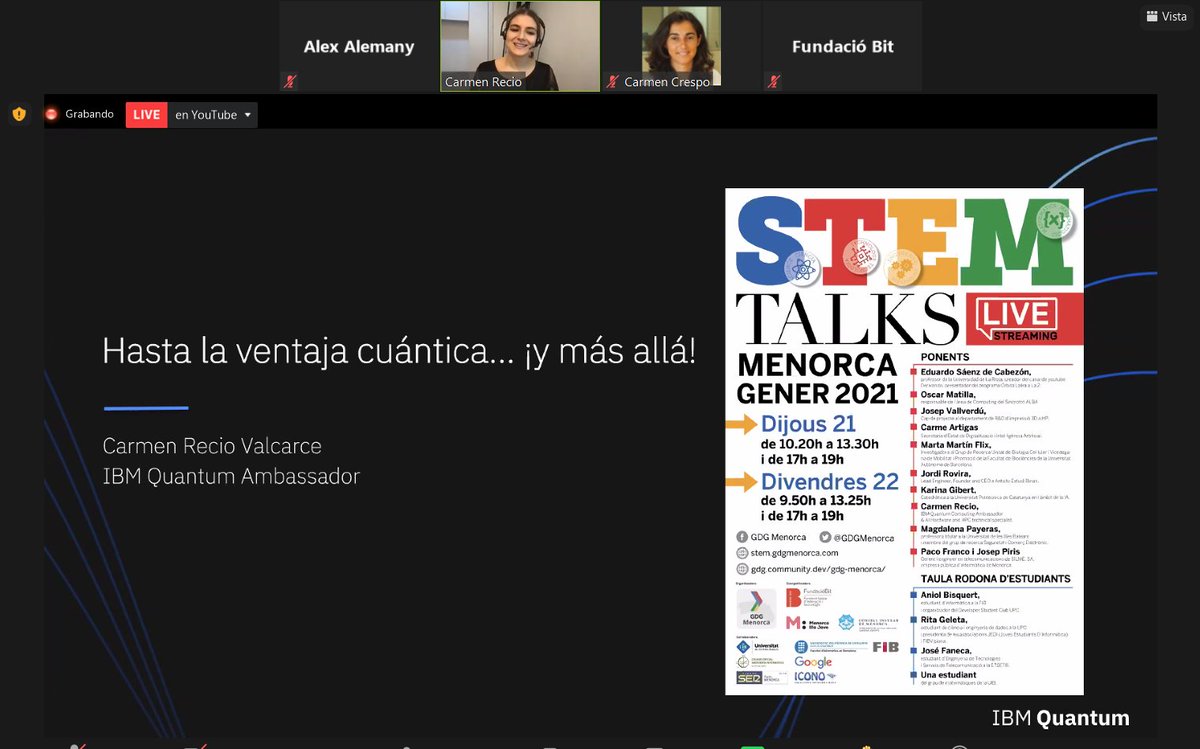Click the orange arrow beside Divendres 22
Screen dimensions: 1200x749
(x=741, y=483)
